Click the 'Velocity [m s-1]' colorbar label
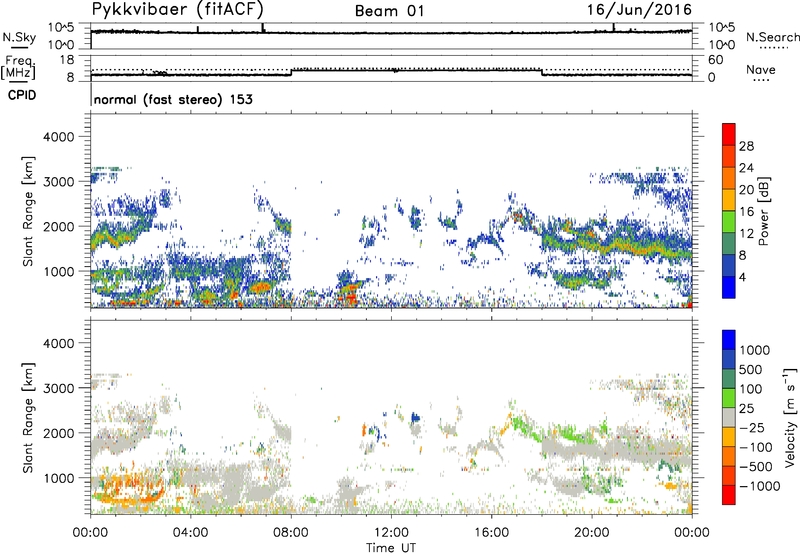The image size is (800, 554). (790, 417)
